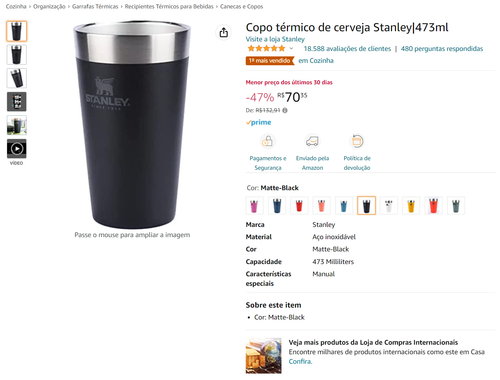Viewport: 500px width, 380px height.
Task: Click the prime logo badge
Action: click(259, 122)
